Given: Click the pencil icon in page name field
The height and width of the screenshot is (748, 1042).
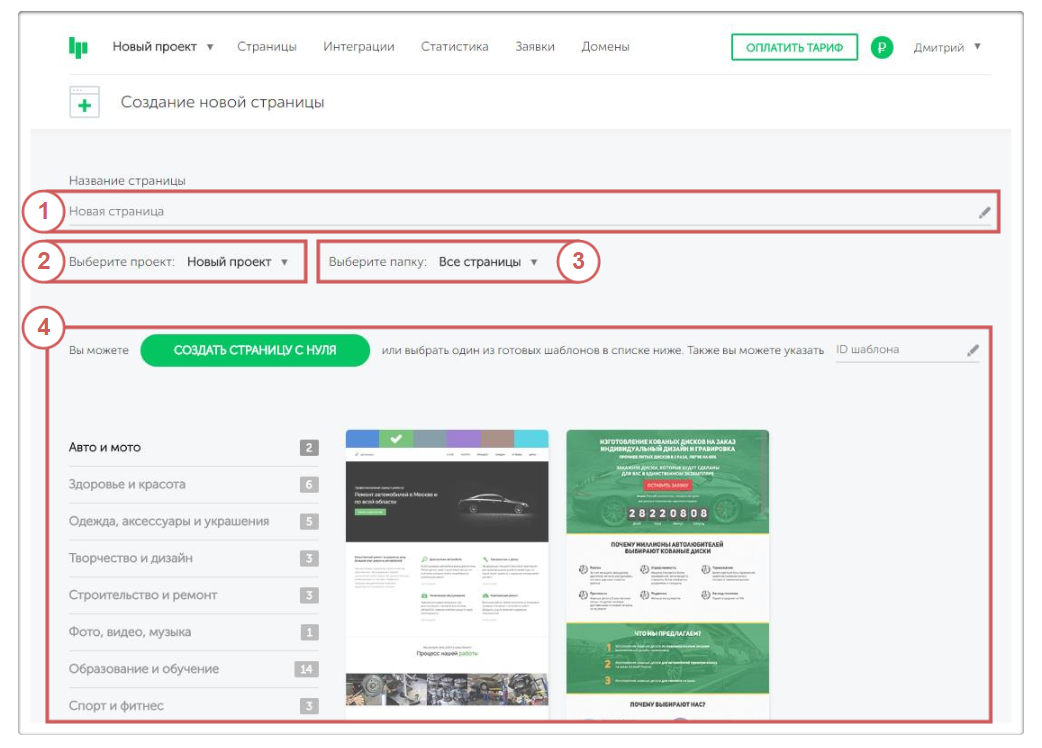Looking at the screenshot, I should coord(985,212).
